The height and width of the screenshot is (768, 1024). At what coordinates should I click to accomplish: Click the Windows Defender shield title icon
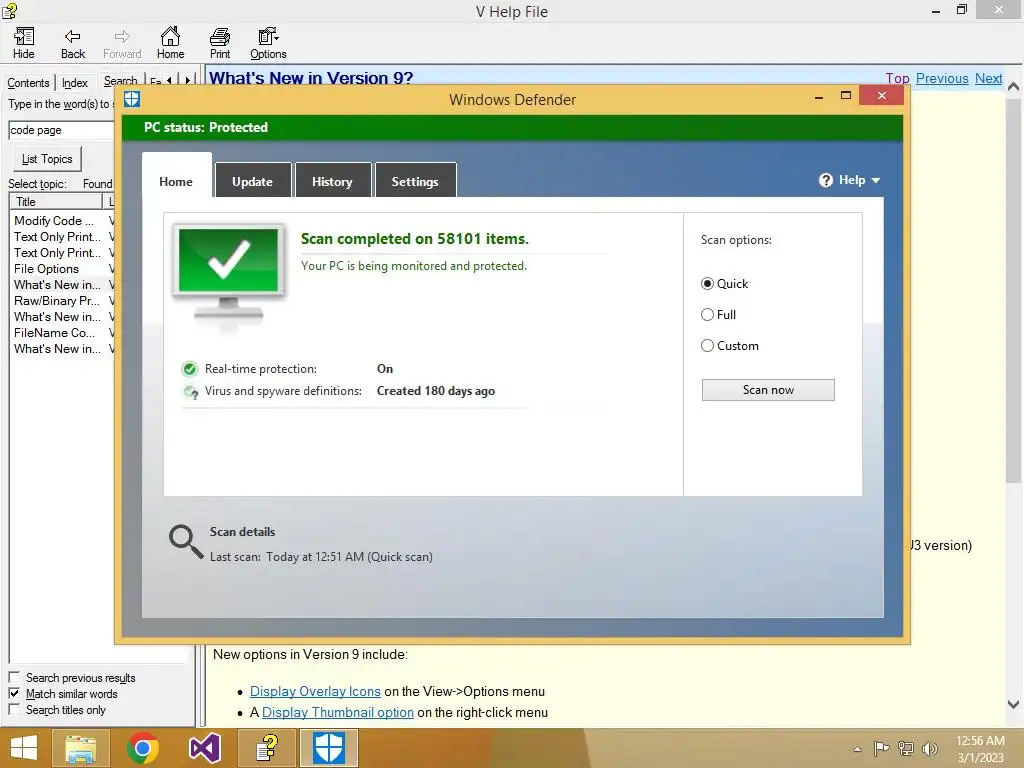click(132, 99)
